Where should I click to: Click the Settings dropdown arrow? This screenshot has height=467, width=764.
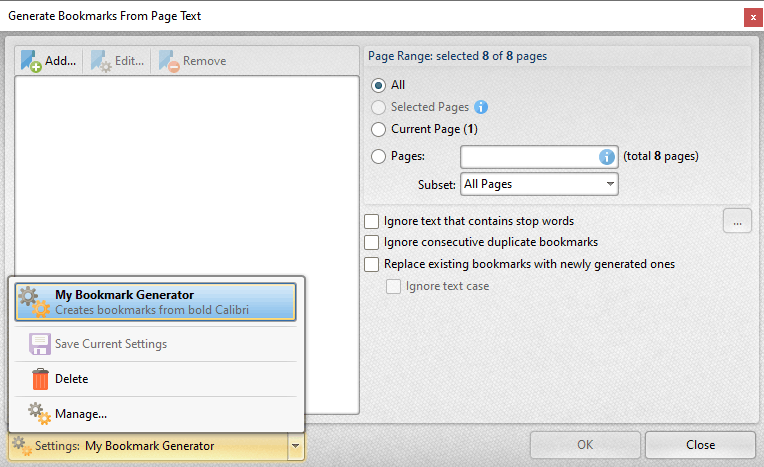296,446
